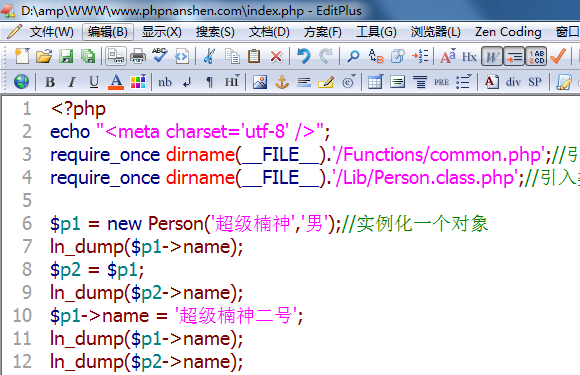Image resolution: width=580 pixels, height=375 pixels.
Task: Insert font tag with A icon
Action: 492,82
